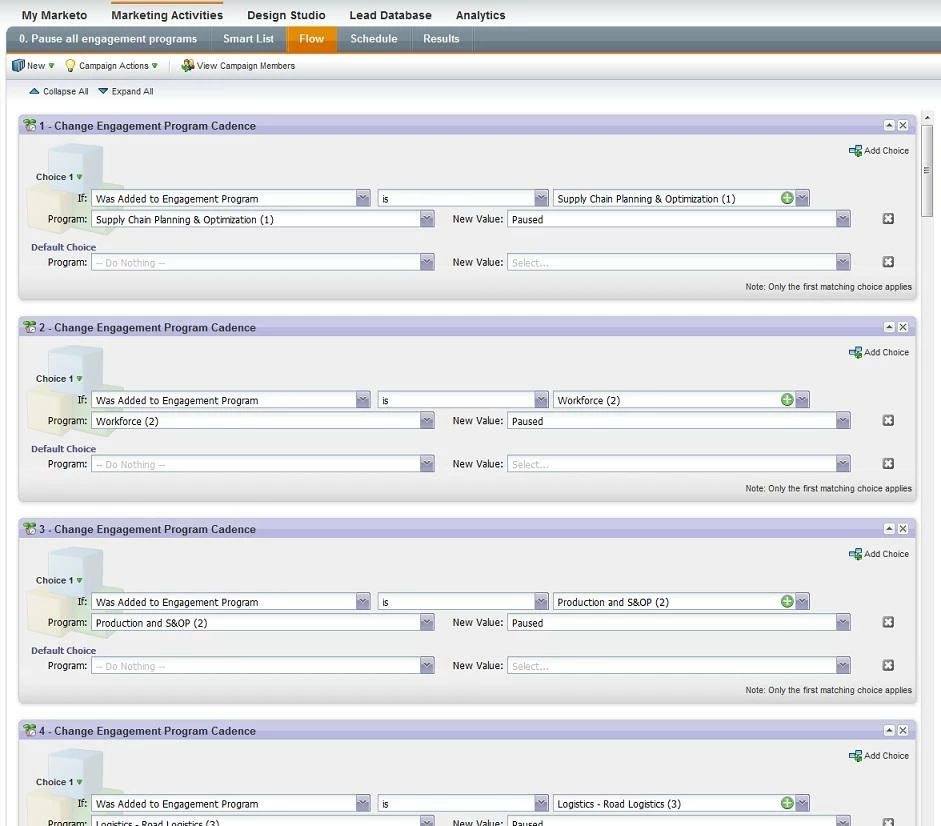This screenshot has height=826, width=941.
Task: Click green plus next to Supply Chain Planning value
Action: coord(787,198)
